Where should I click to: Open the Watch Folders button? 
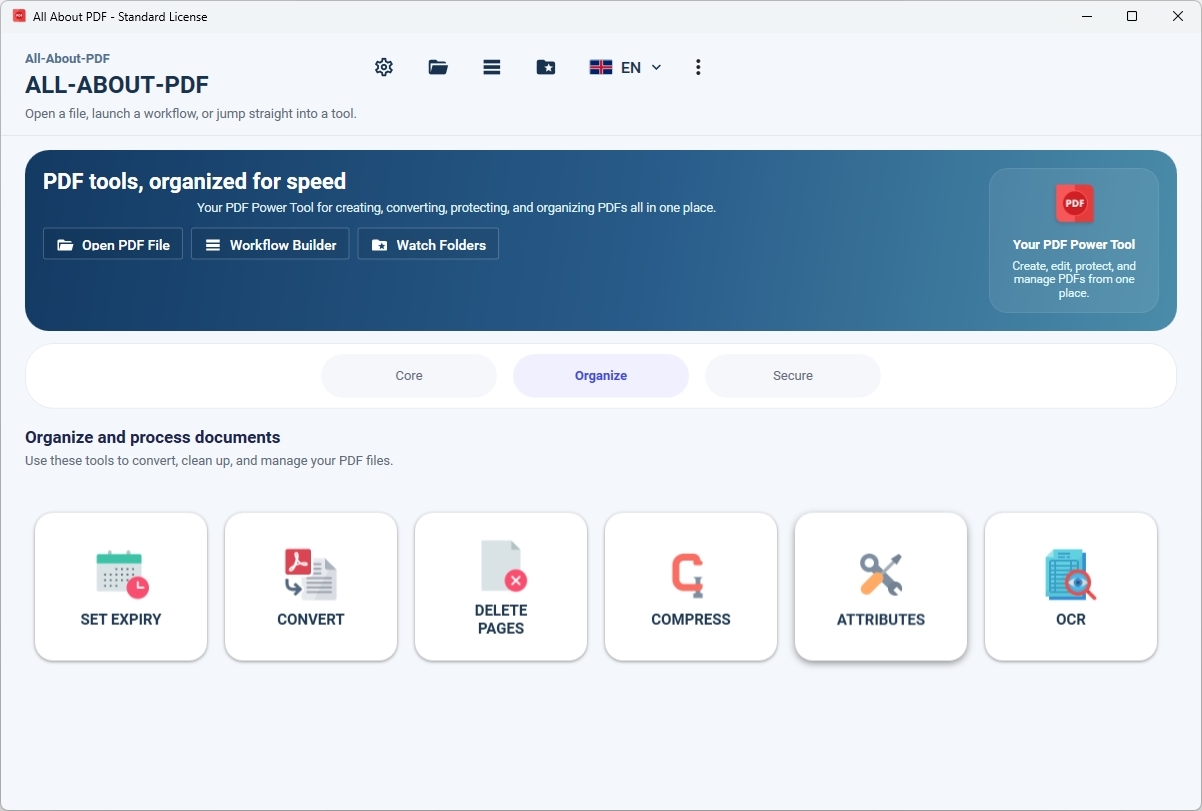pyautogui.click(x=428, y=244)
